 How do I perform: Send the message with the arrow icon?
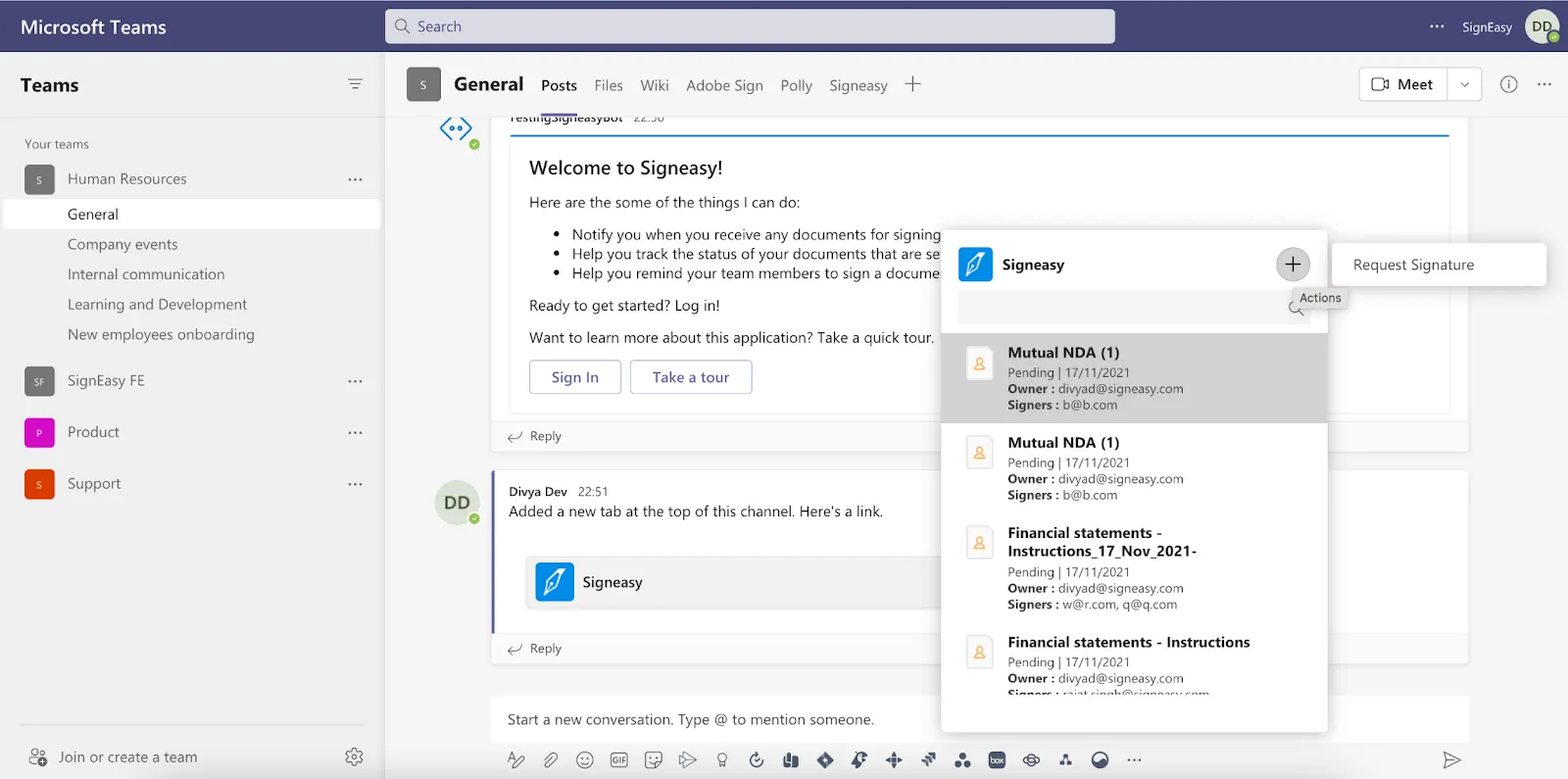point(1451,760)
